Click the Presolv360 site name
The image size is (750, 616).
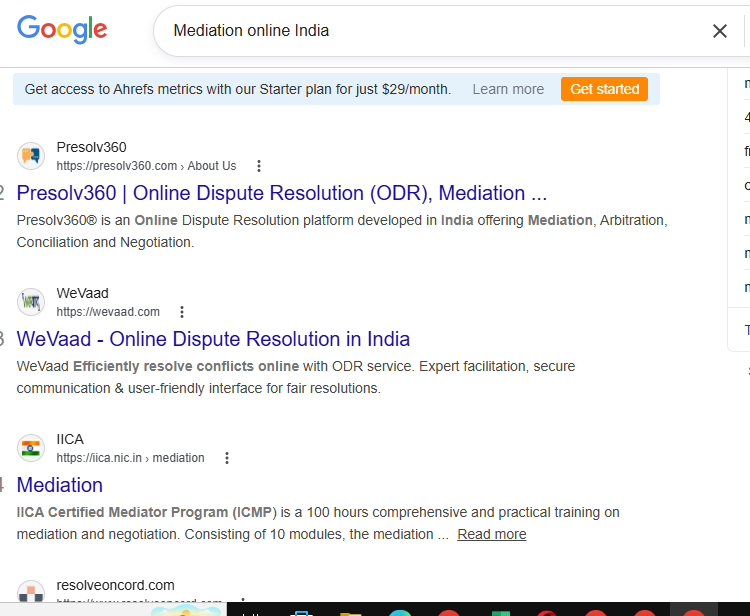[x=91, y=147]
